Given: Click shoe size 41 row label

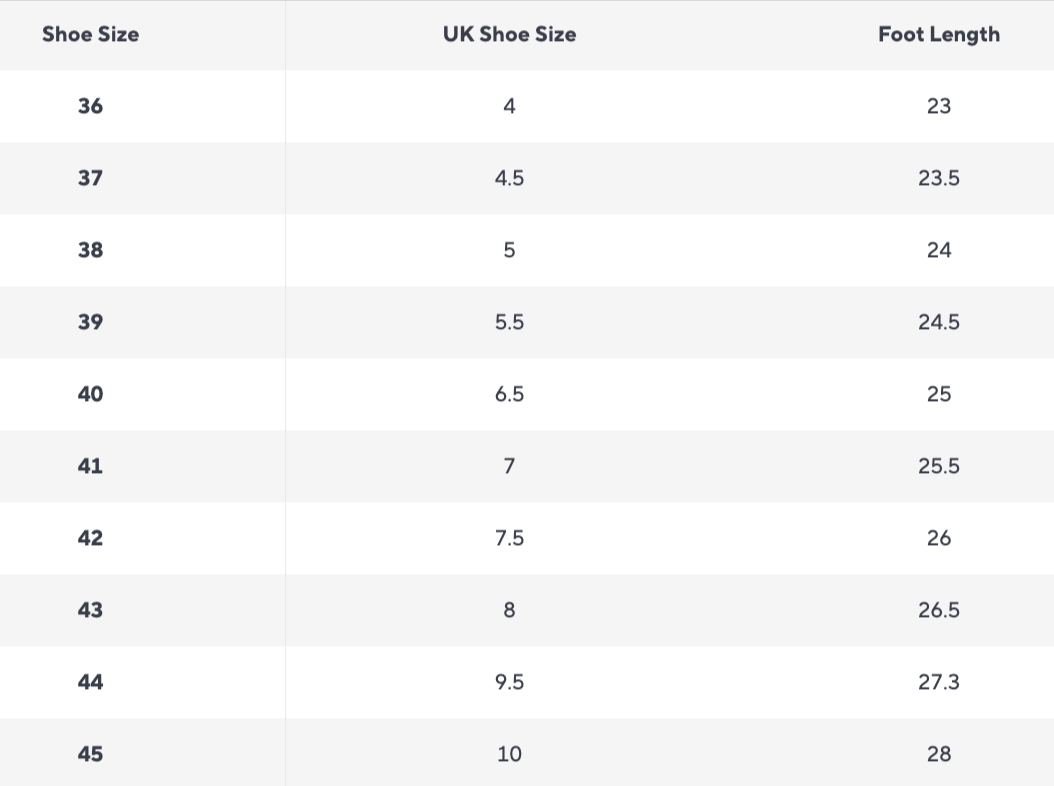Looking at the screenshot, I should pos(90,466).
